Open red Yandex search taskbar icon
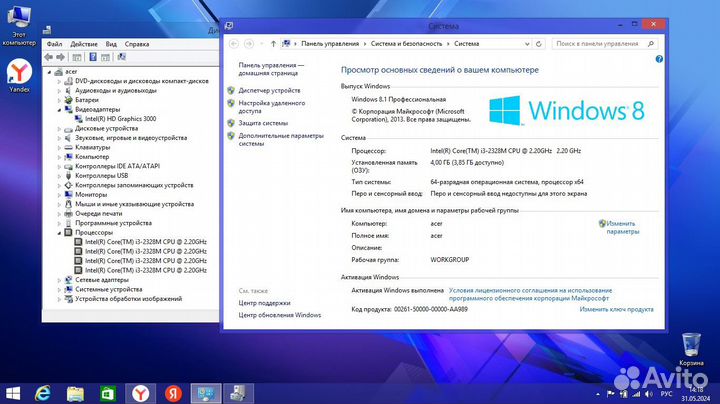The height and width of the screenshot is (404, 720). (173, 393)
